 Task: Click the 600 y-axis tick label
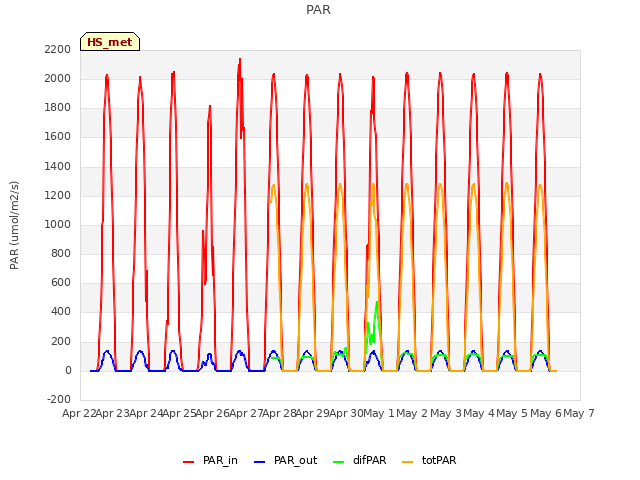coord(61,283)
